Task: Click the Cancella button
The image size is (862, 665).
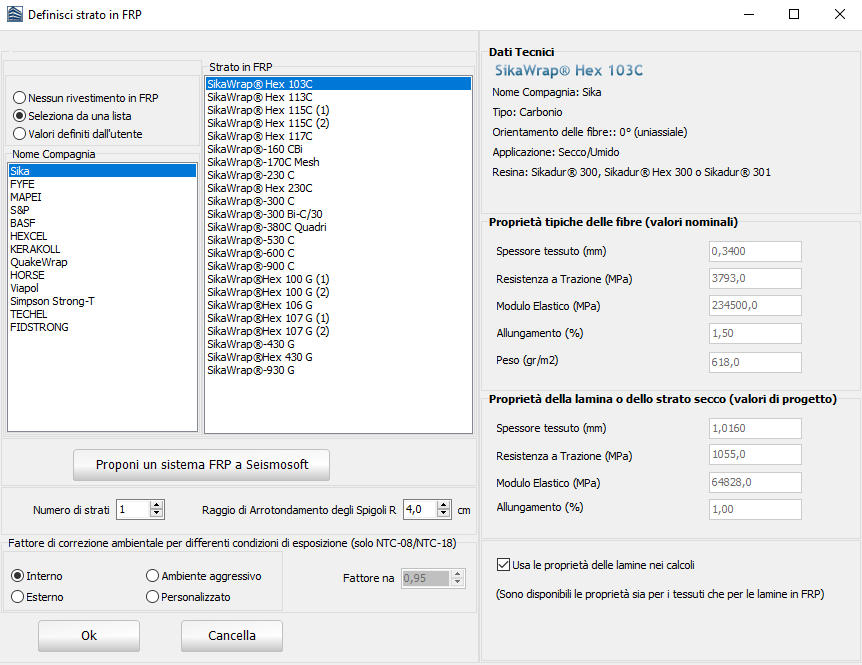Action: click(231, 636)
